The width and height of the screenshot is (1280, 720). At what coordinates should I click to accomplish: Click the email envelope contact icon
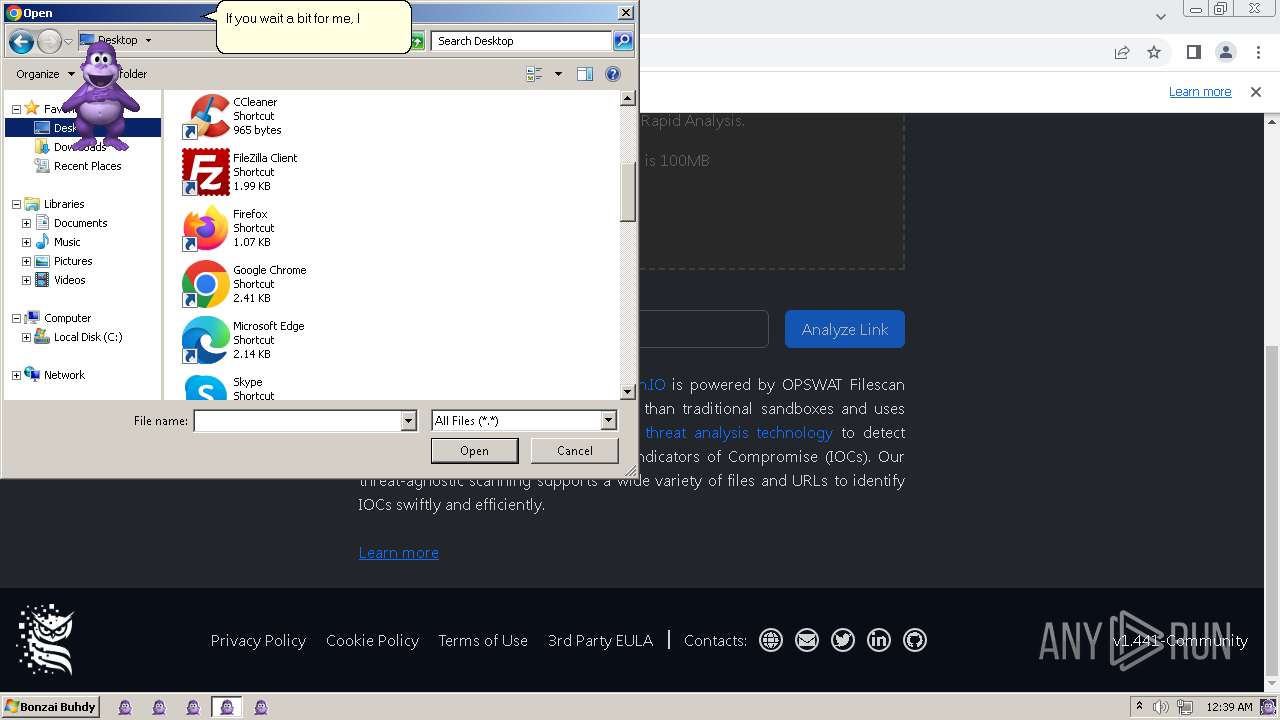[x=807, y=640]
